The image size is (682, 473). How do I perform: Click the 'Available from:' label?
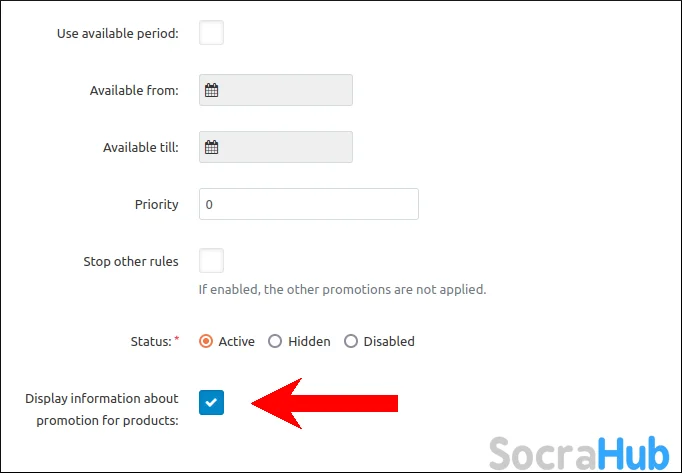(x=134, y=90)
